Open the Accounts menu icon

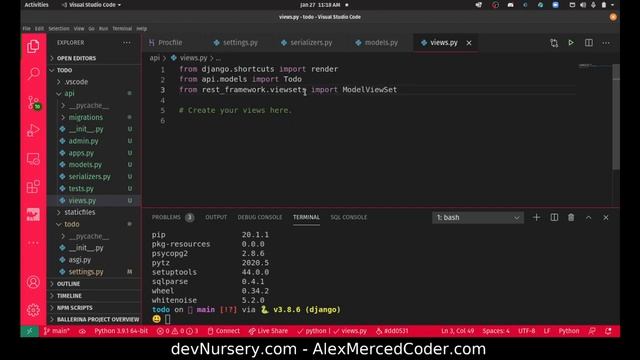click(x=33, y=282)
